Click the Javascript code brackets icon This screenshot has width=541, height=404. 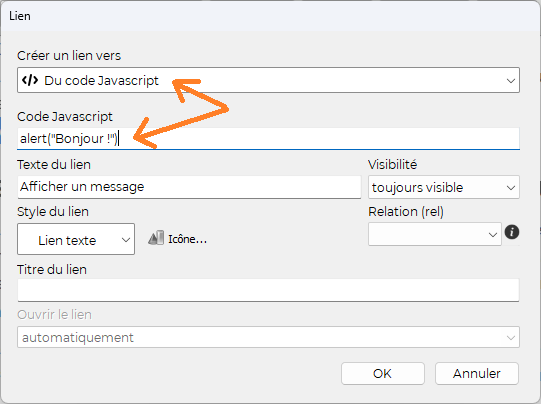(30, 80)
